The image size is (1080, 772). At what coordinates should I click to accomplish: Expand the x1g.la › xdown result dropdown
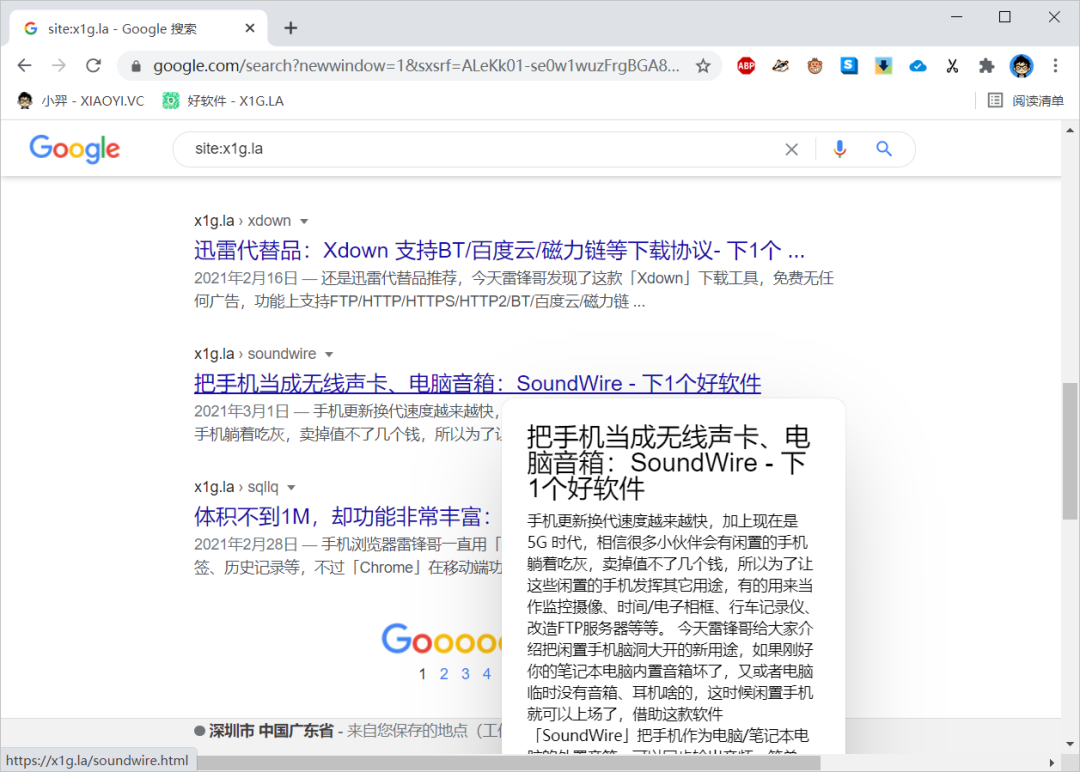pyautogui.click(x=304, y=221)
